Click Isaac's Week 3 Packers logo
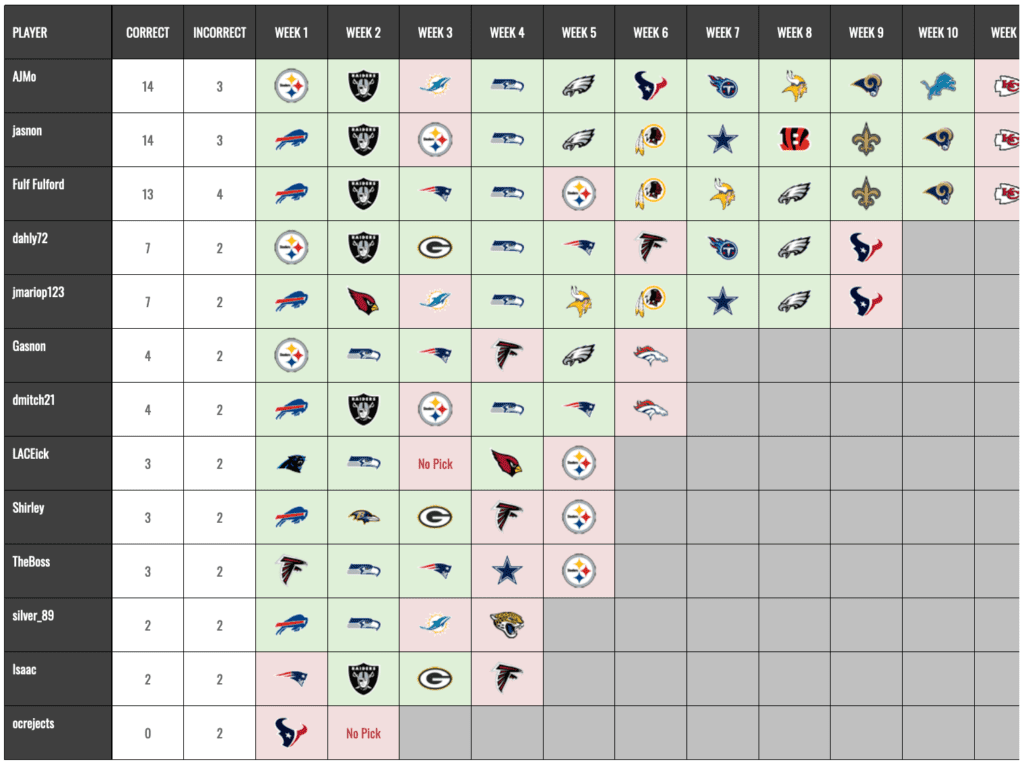Image resolution: width=1024 pixels, height=764 pixels. pyautogui.click(x=435, y=679)
